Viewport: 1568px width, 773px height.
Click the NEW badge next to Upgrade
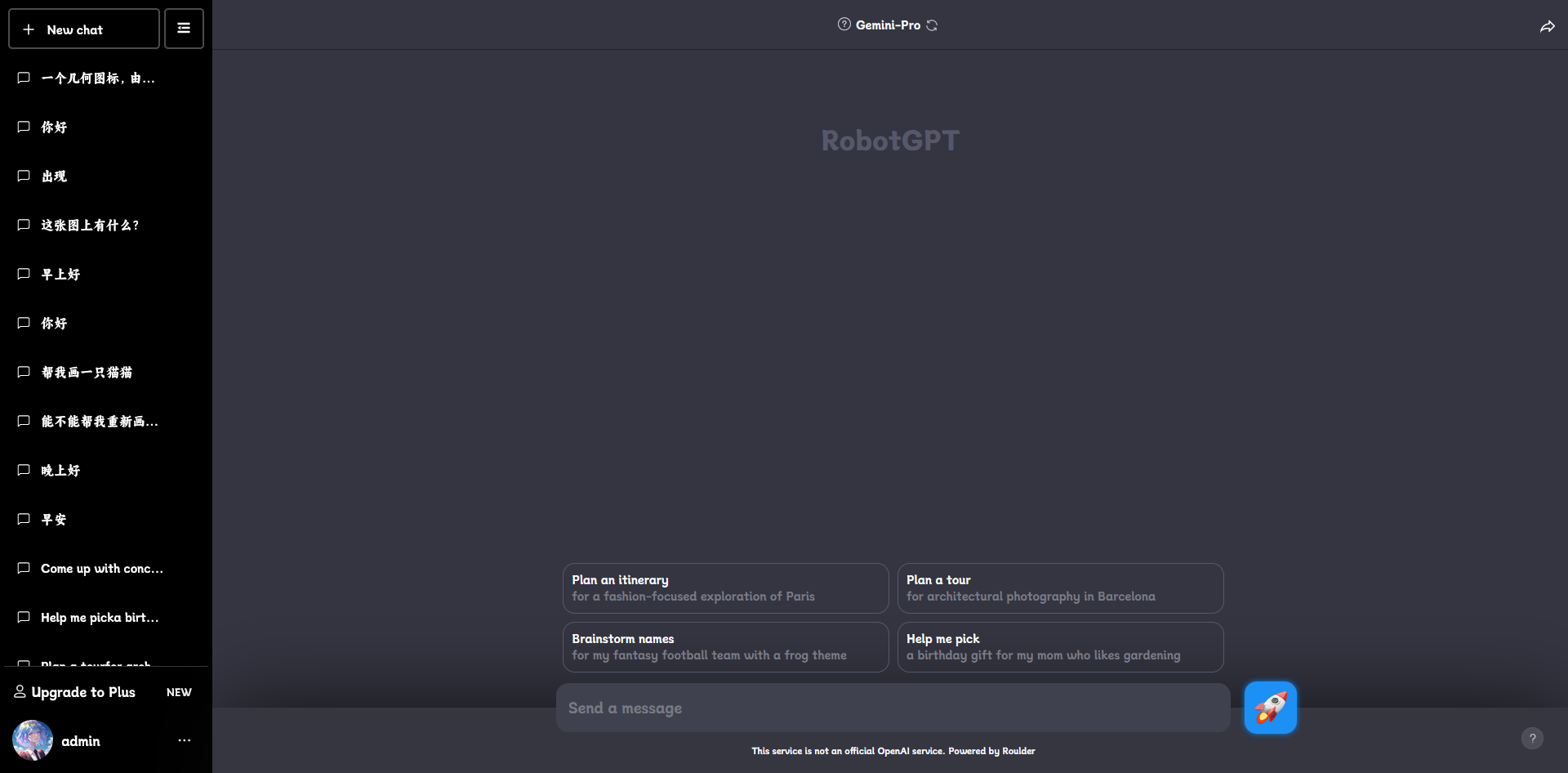179,692
